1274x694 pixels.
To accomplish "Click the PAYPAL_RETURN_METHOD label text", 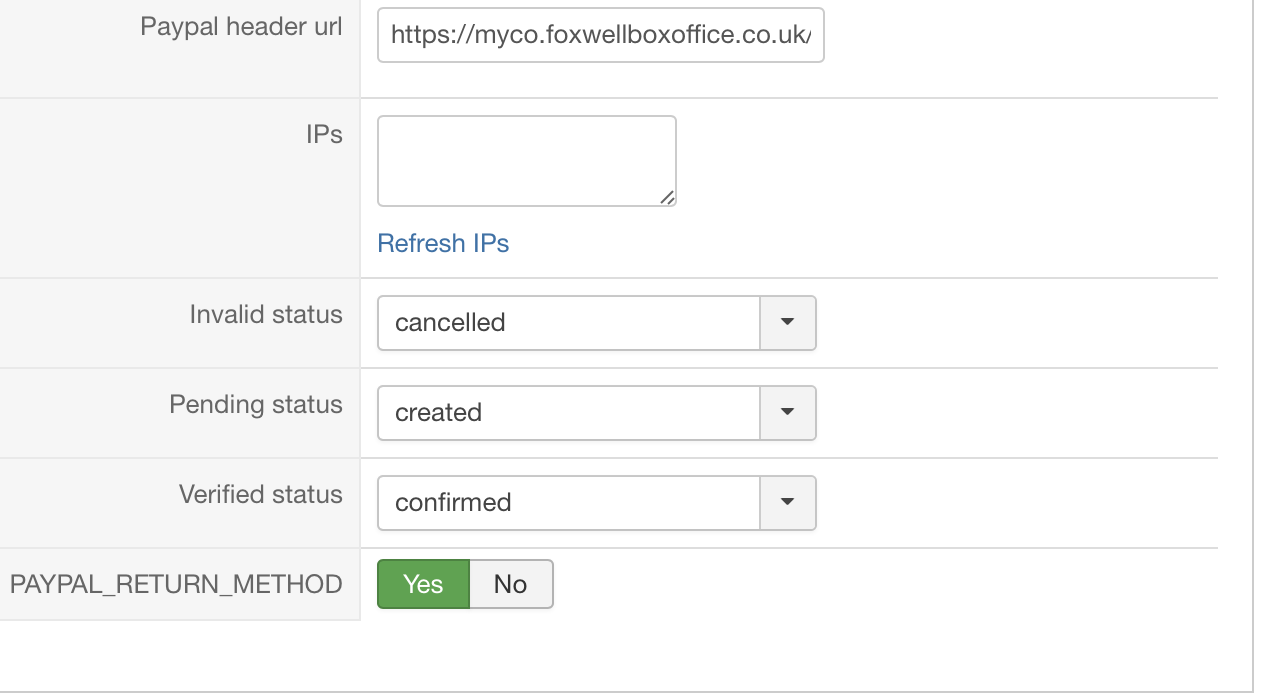I will pos(176,585).
